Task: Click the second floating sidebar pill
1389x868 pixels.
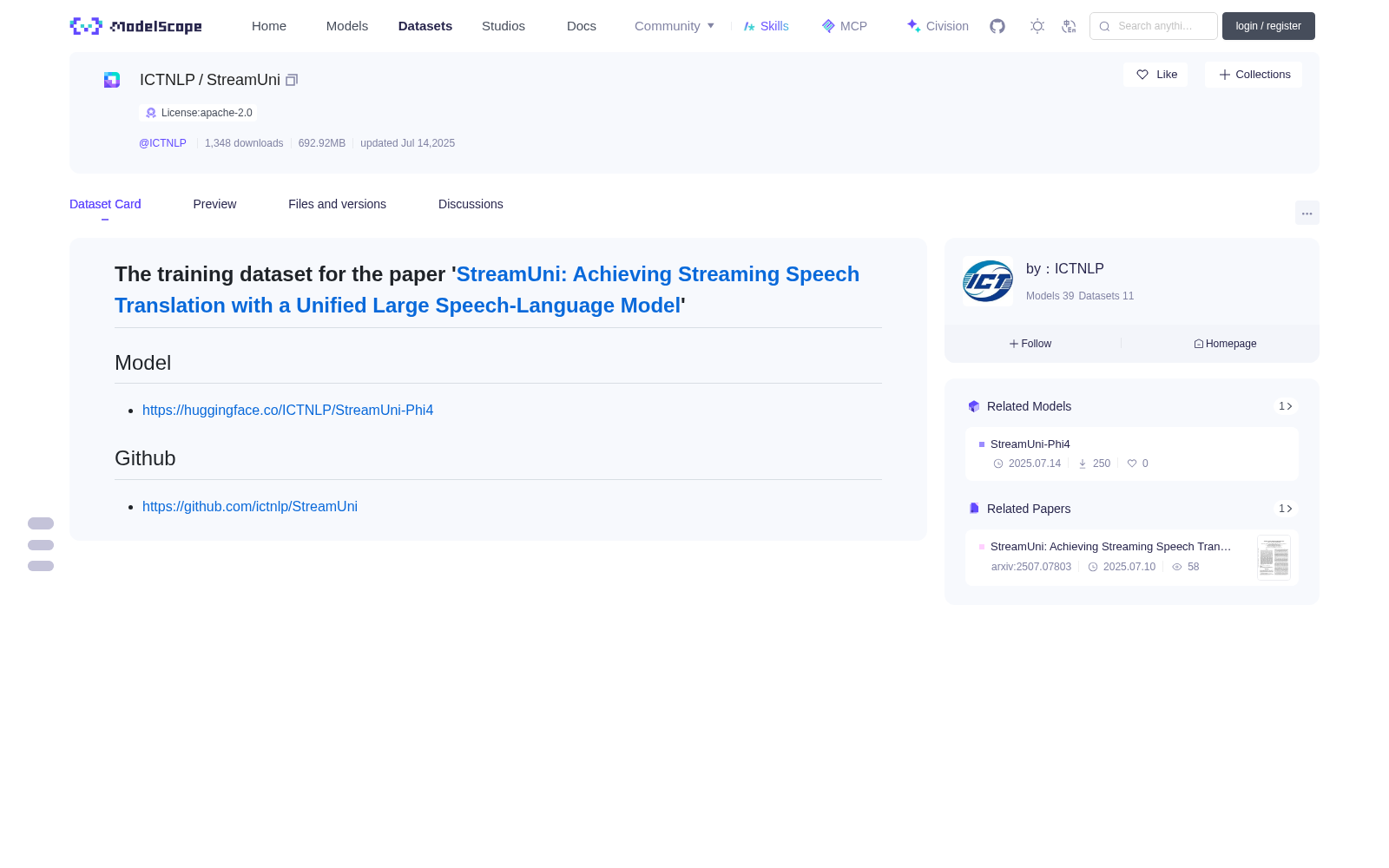Action: tap(41, 545)
